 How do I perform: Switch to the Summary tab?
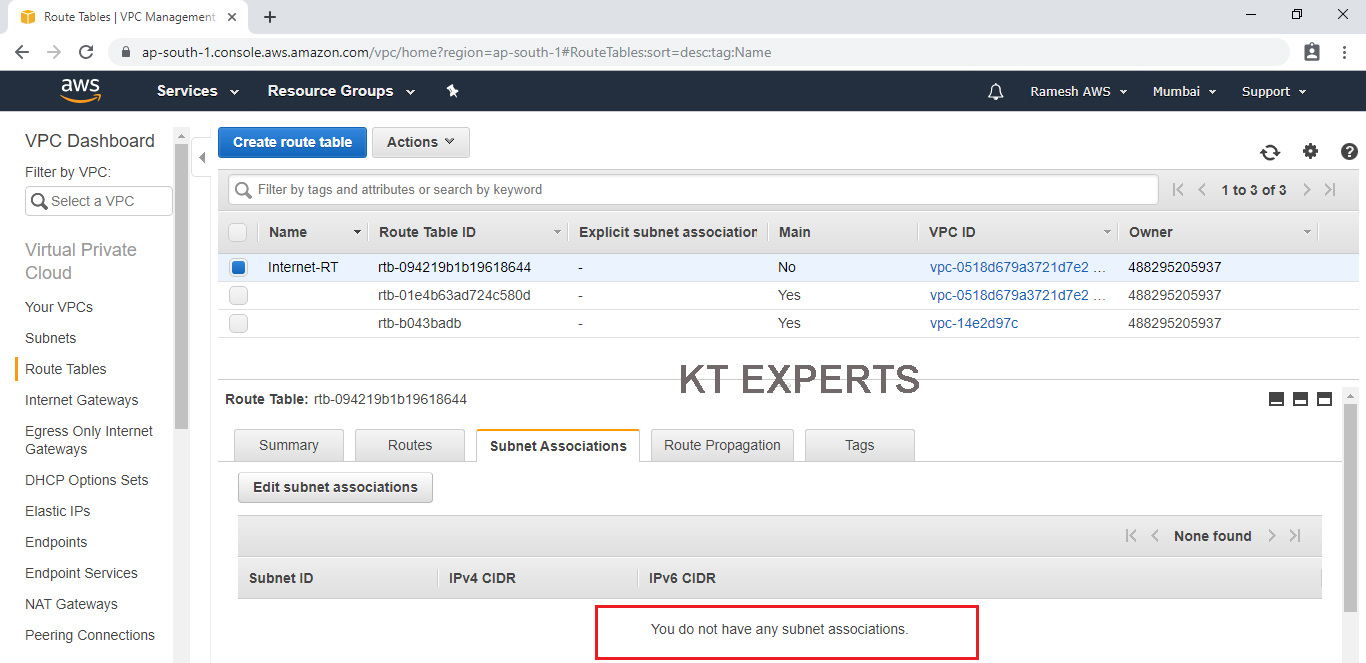pyautogui.click(x=288, y=445)
